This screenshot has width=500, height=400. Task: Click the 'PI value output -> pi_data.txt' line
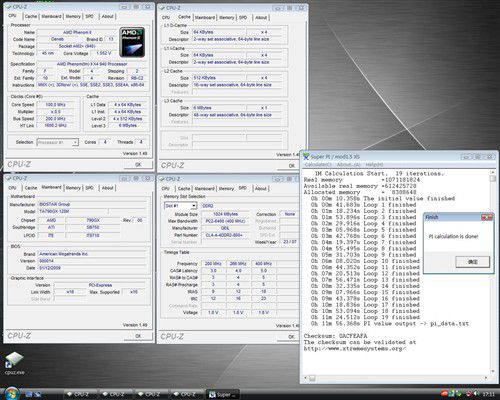click(x=390, y=324)
